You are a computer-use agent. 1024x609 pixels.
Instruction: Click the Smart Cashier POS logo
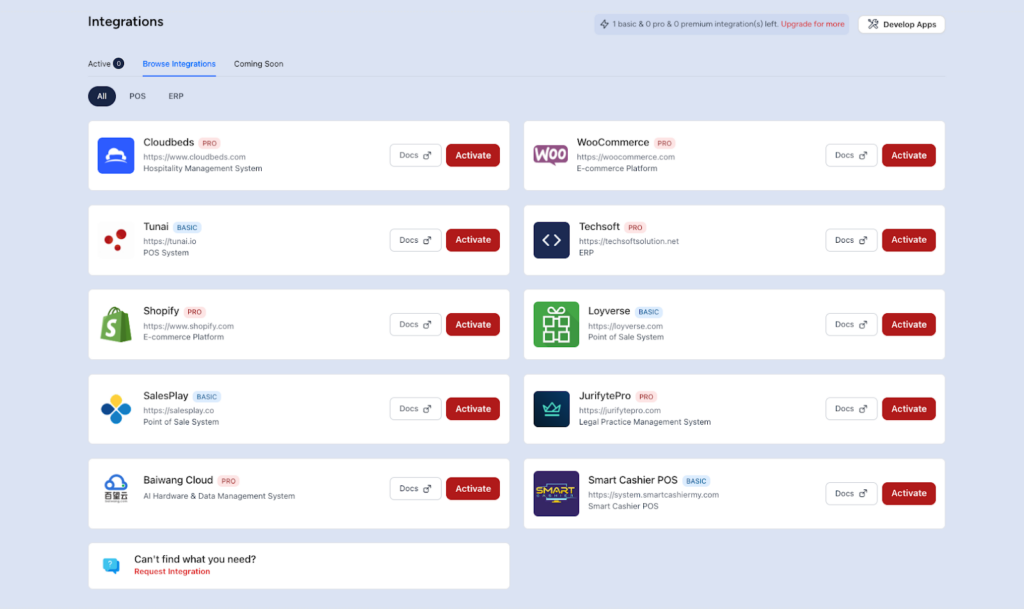556,493
